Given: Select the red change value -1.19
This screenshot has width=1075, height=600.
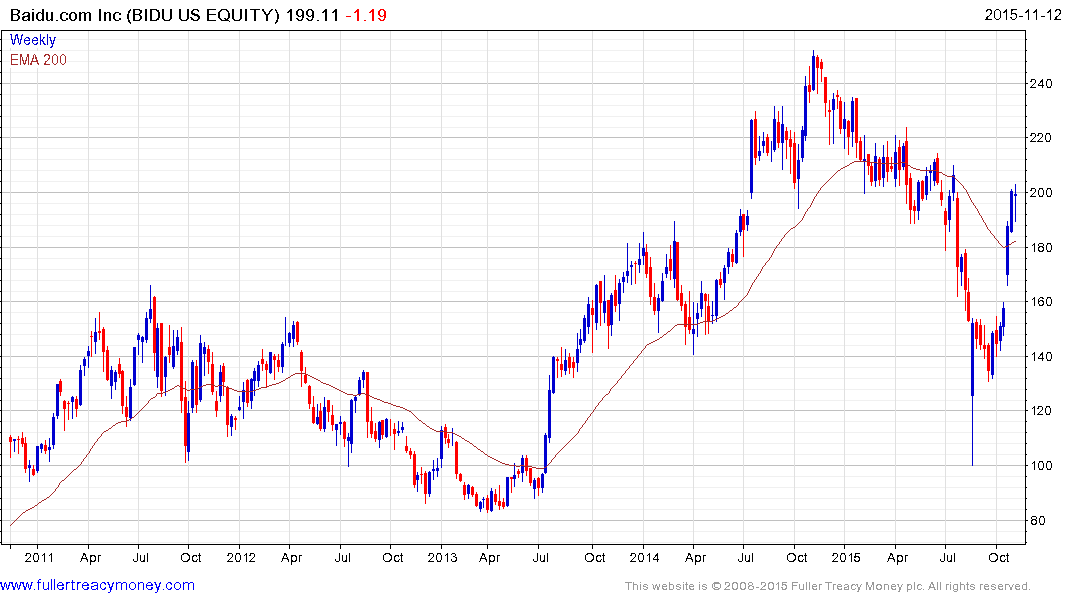Looking at the screenshot, I should point(365,15).
